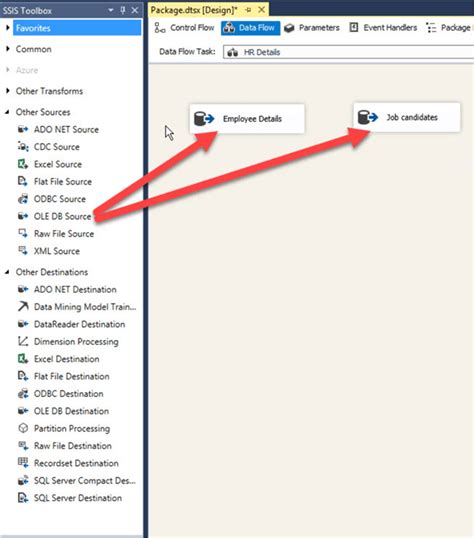Screen dimensions: 474x538
Task: Click the XML Source icon
Action: 23,251
